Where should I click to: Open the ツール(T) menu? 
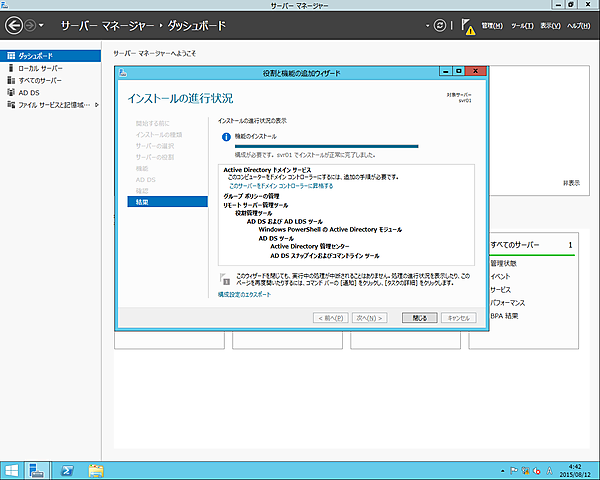[522, 25]
